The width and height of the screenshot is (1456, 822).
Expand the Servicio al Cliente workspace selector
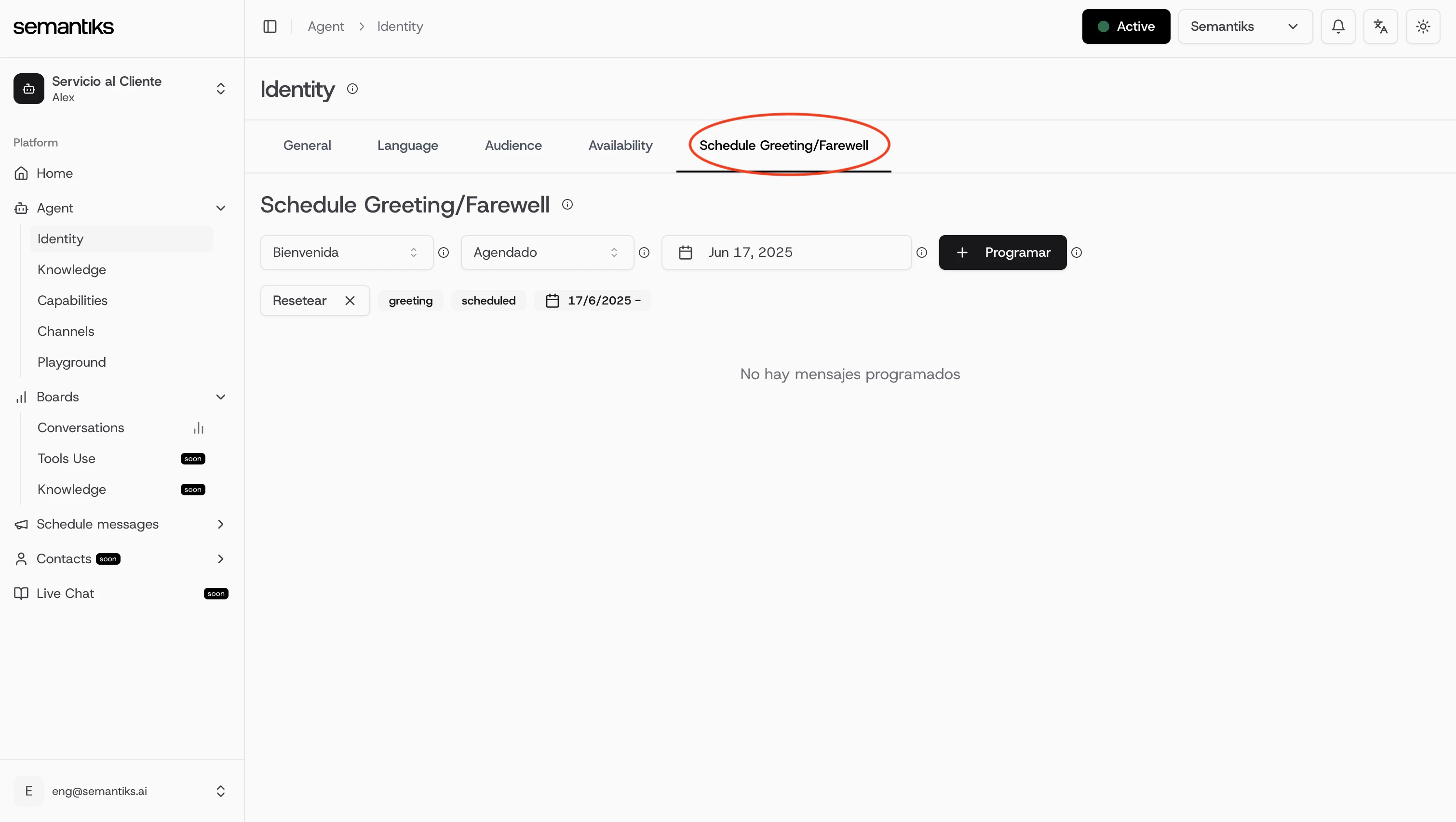click(x=221, y=89)
